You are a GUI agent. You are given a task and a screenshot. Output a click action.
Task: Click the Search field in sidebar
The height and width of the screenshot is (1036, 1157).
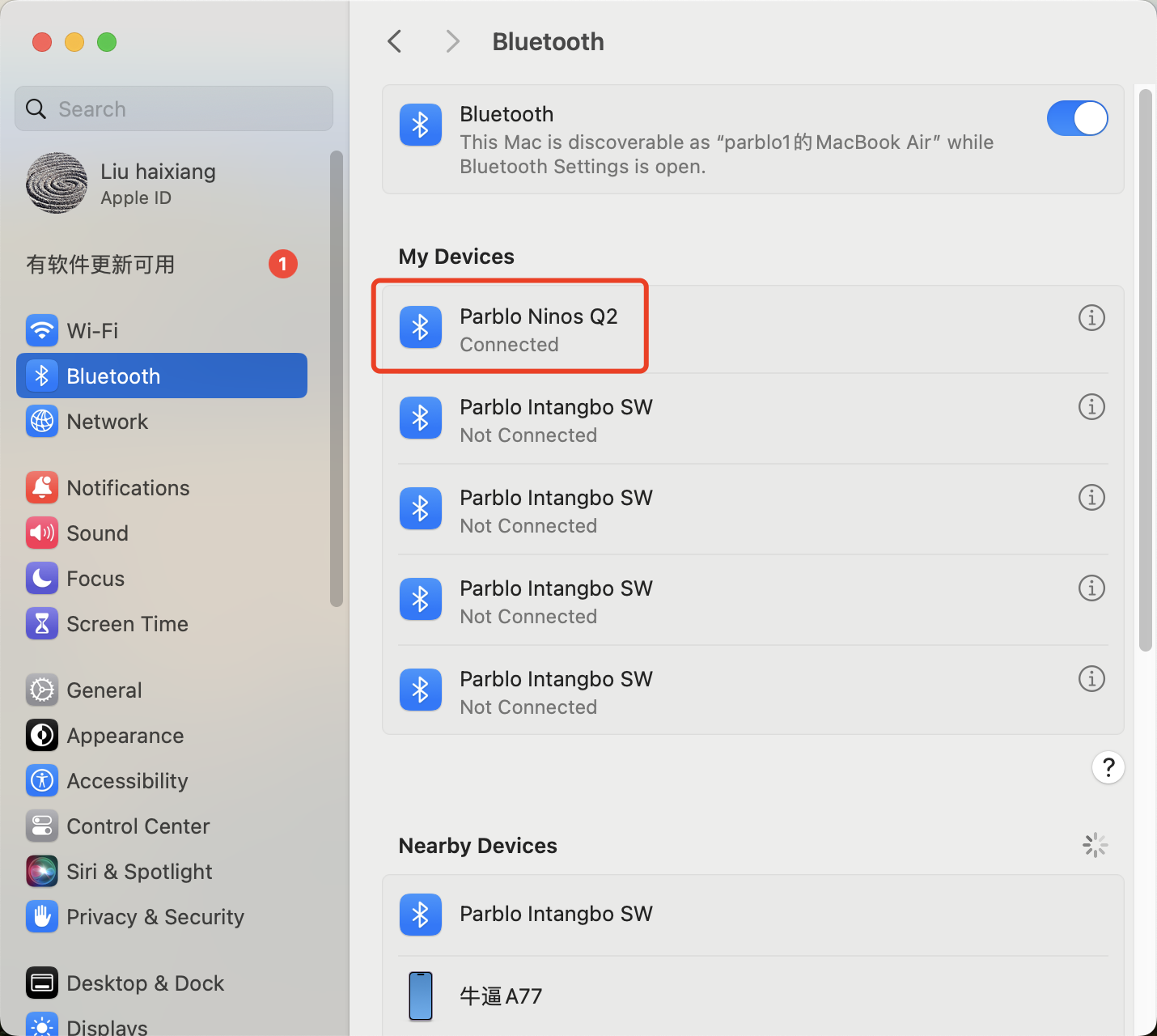coord(174,108)
